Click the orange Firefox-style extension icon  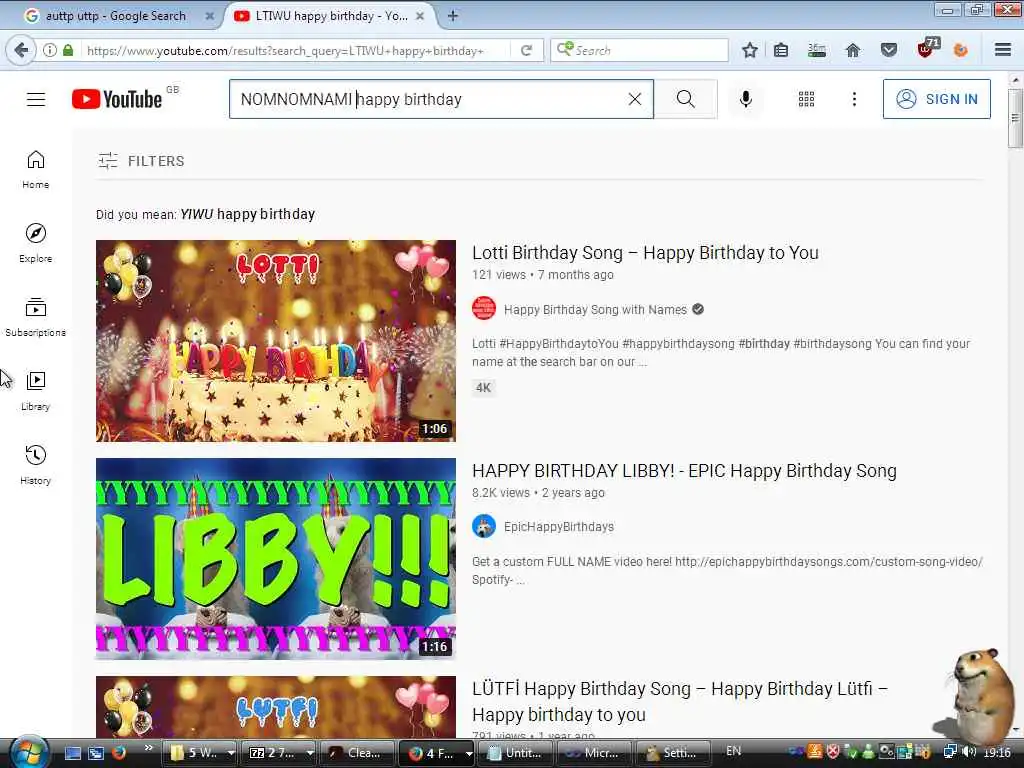pos(961,50)
